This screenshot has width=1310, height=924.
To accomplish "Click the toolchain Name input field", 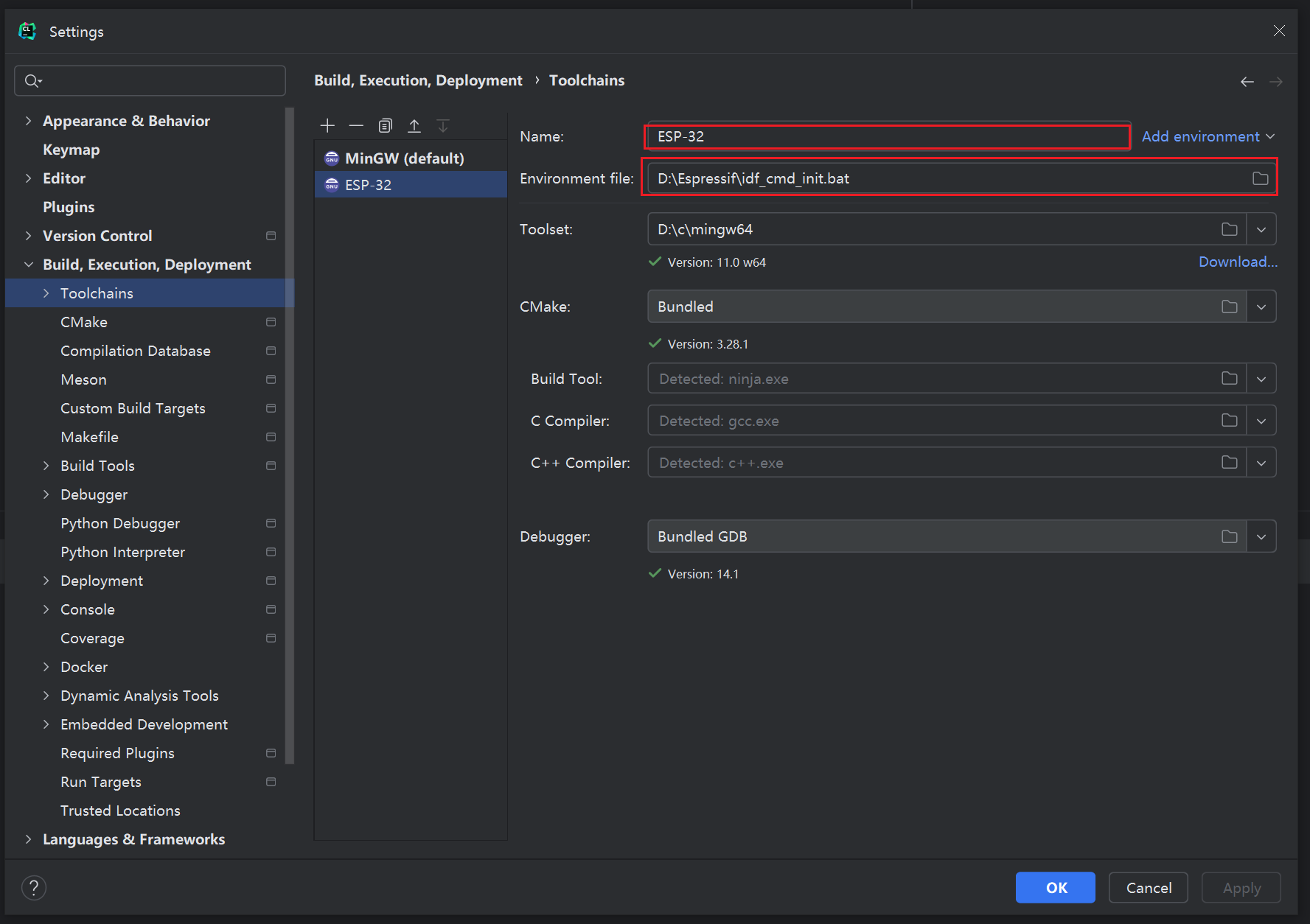I will point(888,137).
